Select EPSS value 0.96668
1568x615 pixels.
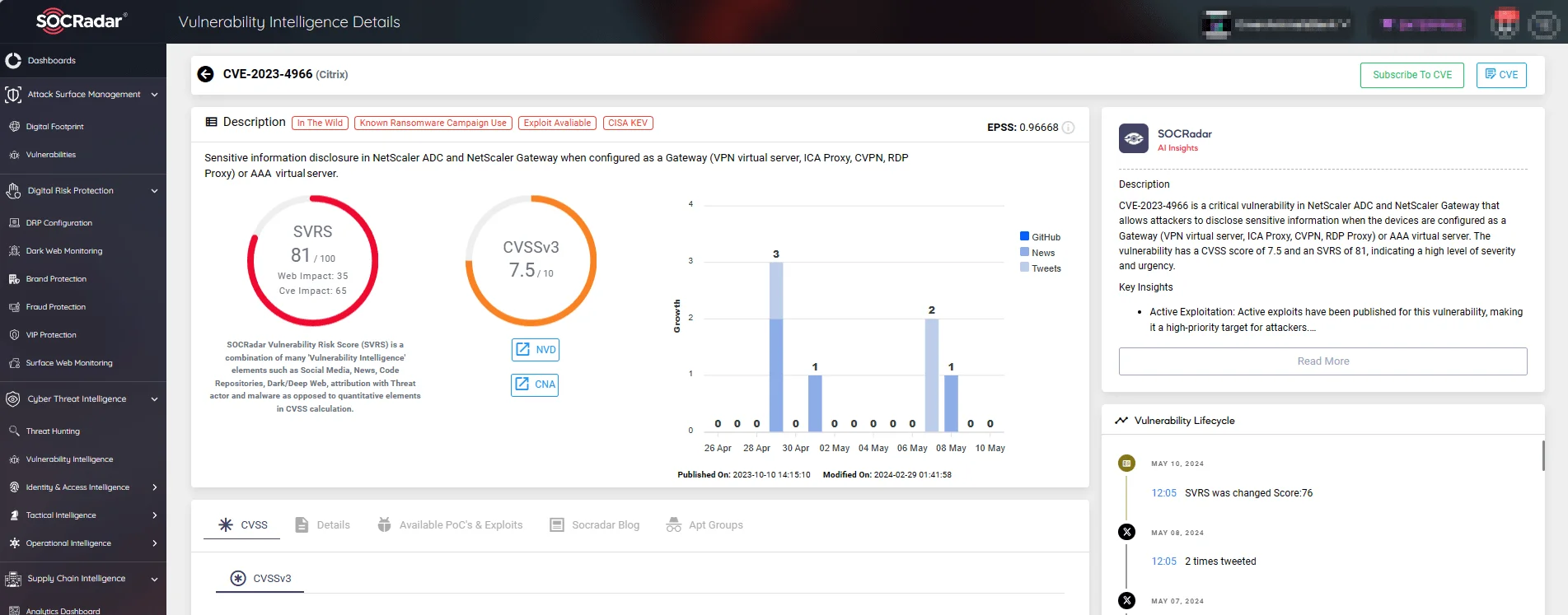point(1039,128)
